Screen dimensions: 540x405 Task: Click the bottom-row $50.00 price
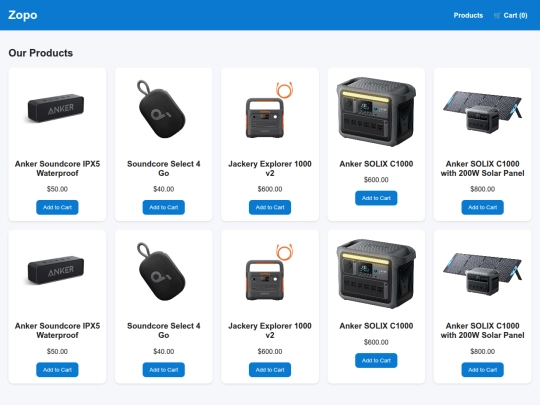tap(57, 351)
